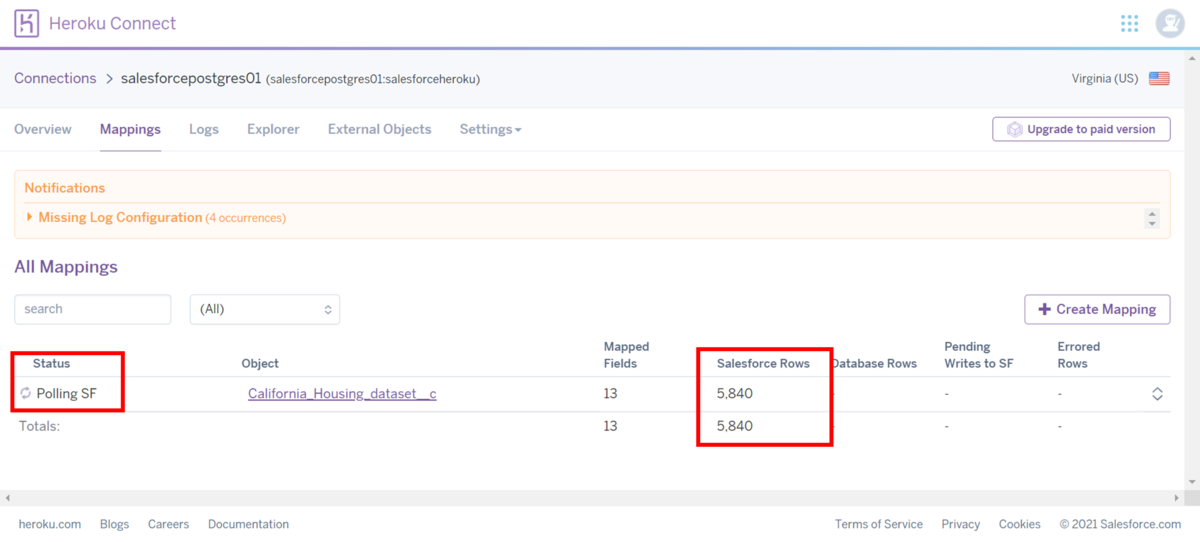The image size is (1200, 542).
Task: Open Blogs footer link
Action: 114,524
